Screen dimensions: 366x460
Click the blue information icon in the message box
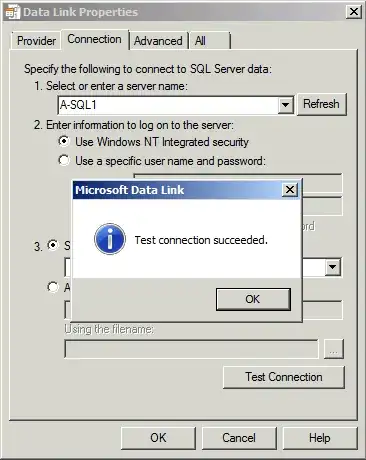click(x=110, y=239)
